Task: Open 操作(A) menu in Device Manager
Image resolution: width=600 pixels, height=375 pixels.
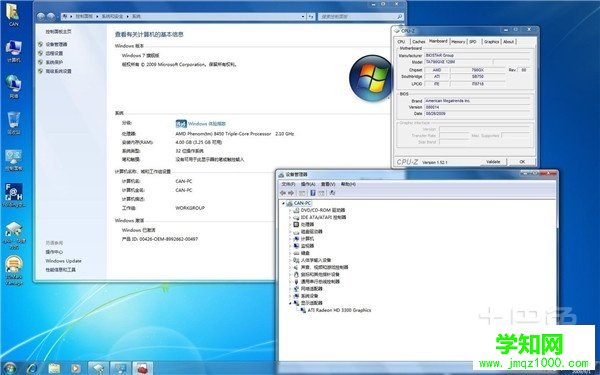Action: tap(308, 184)
